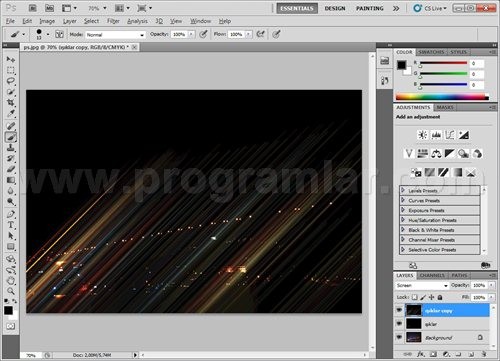Add a Black & White adjustment

coord(450,154)
